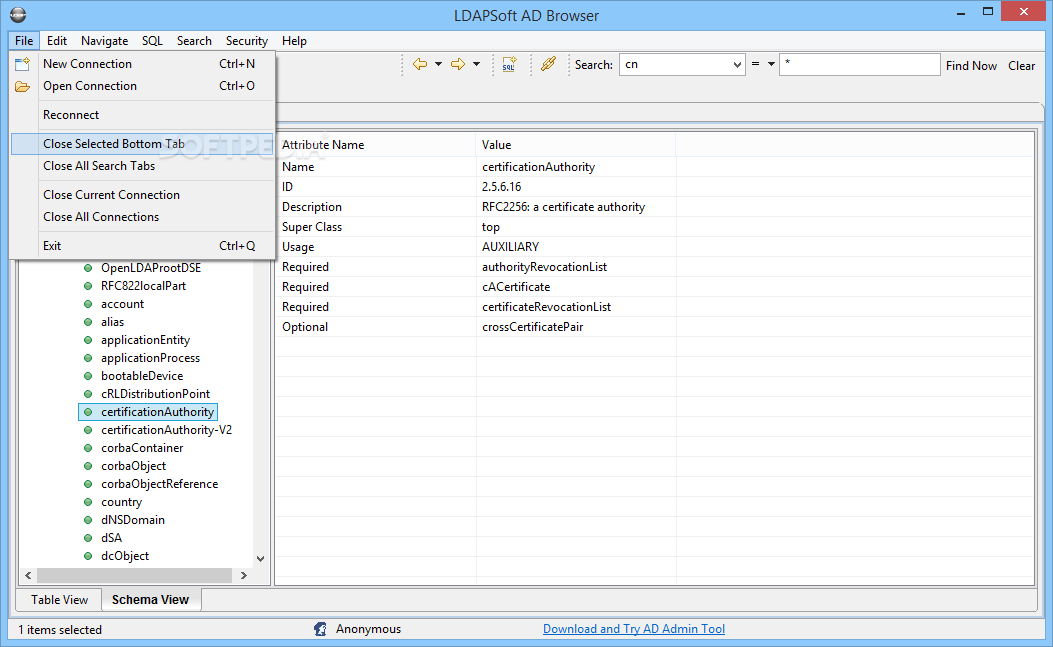Screen dimensions: 1053x647
Task: Click green dot beside account
Action: [x=88, y=304]
